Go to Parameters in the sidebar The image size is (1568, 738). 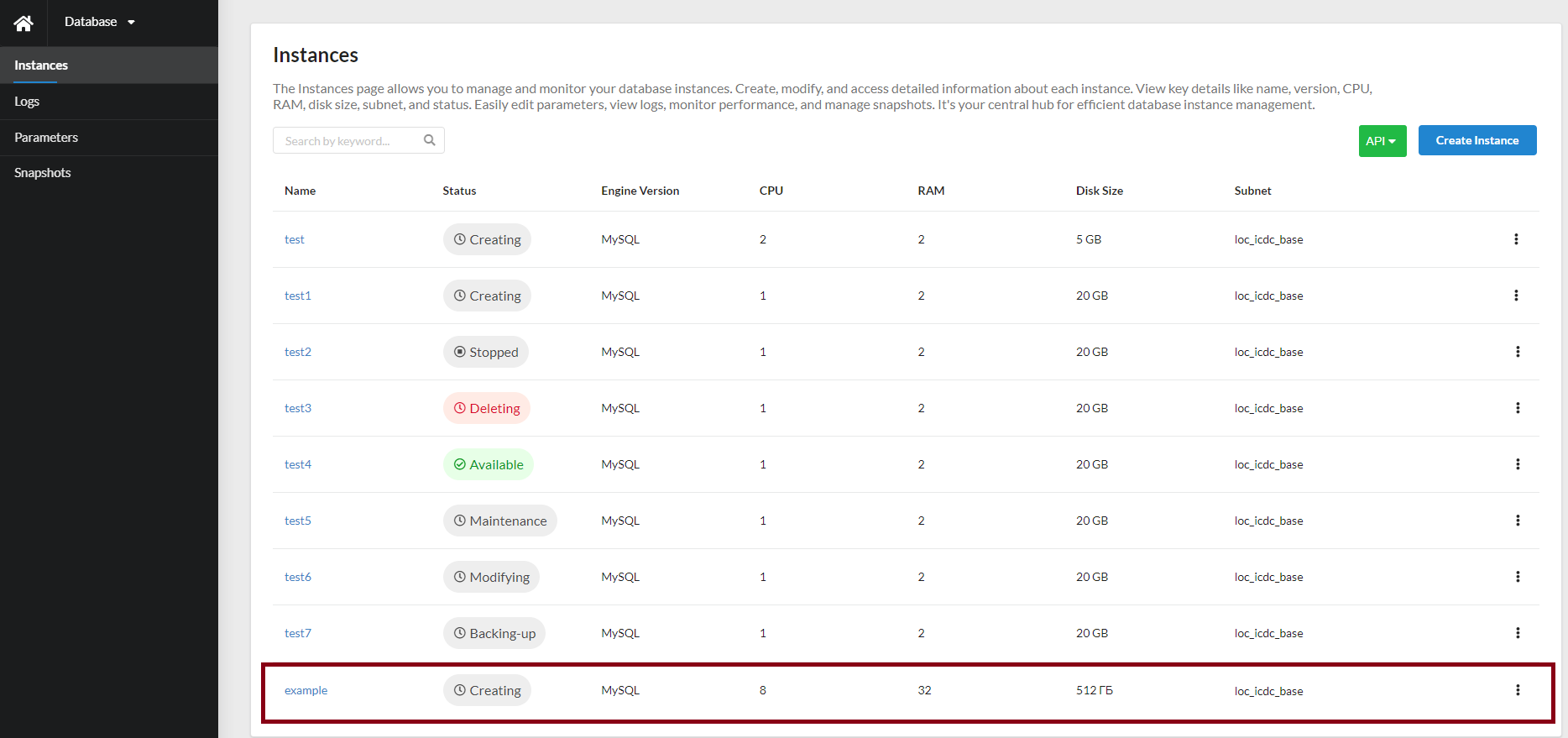[46, 138]
